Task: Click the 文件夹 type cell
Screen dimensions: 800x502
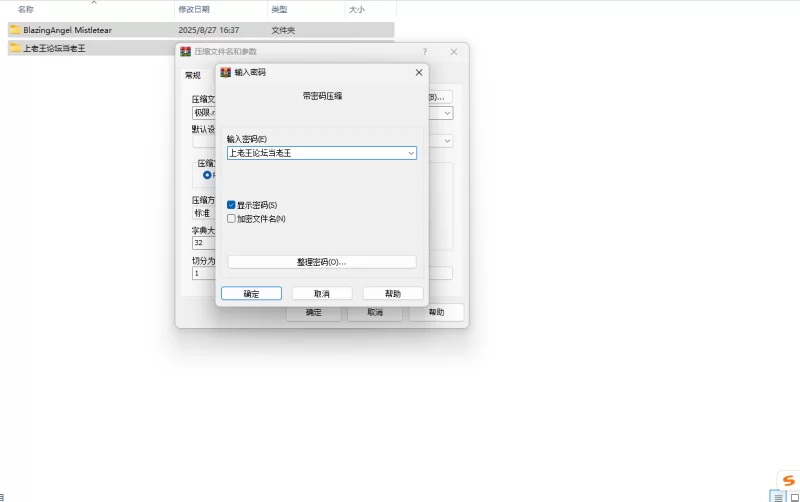Action: click(x=283, y=30)
